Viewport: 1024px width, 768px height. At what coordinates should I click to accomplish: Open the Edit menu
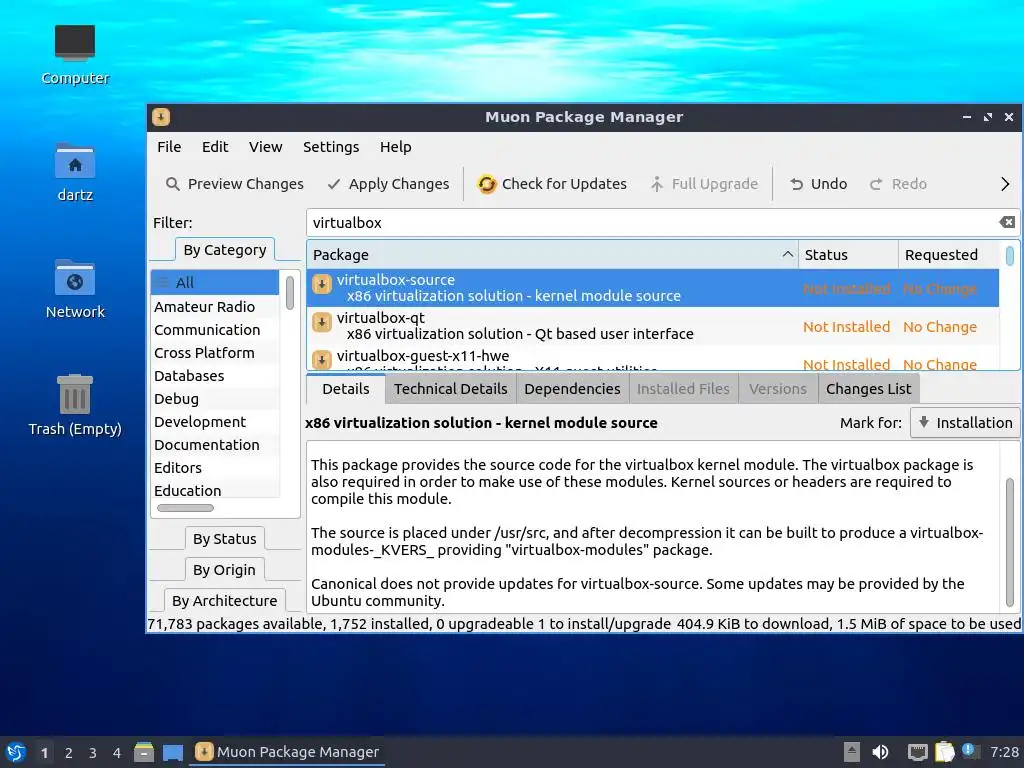215,147
